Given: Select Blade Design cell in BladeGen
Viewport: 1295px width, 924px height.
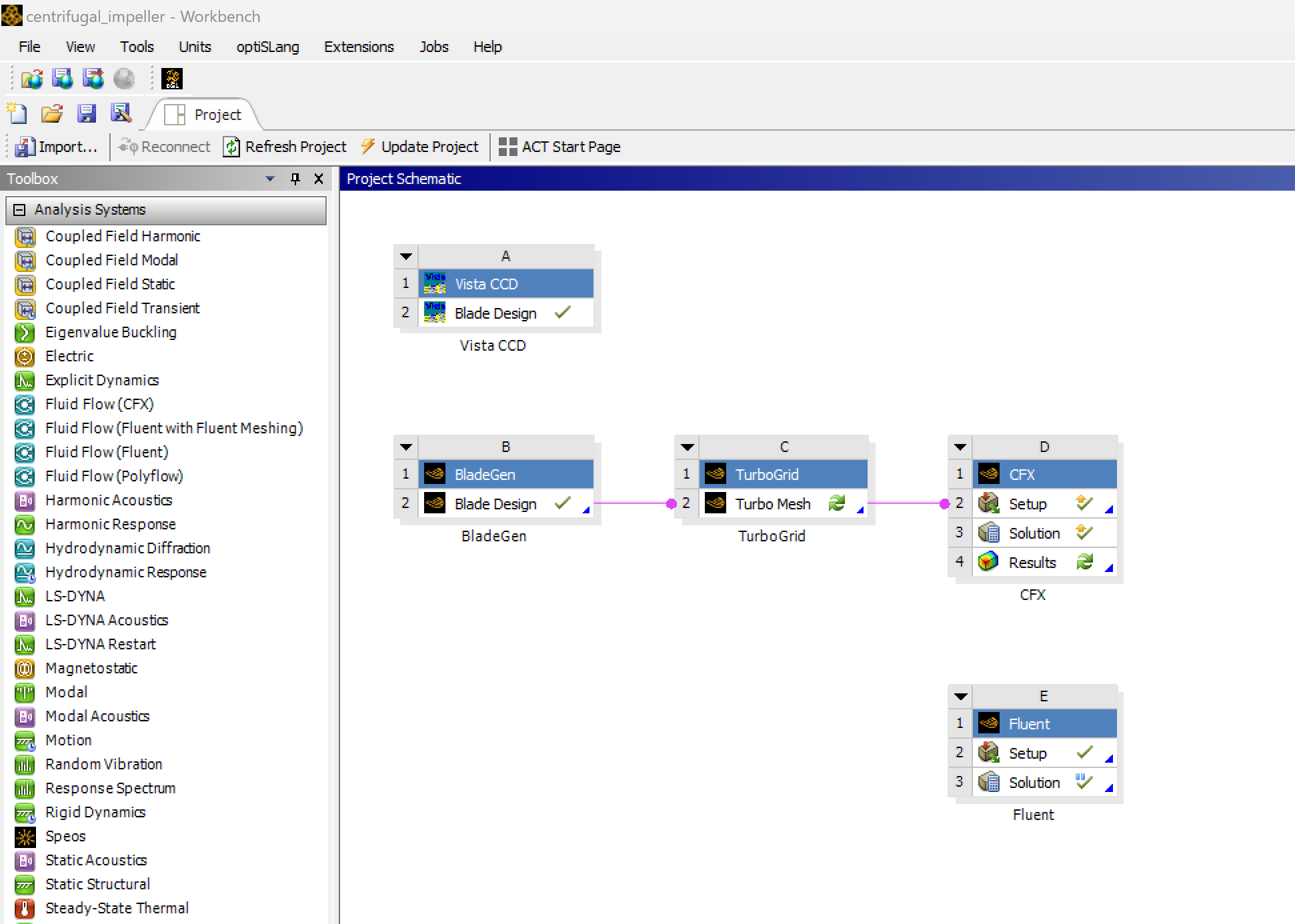Looking at the screenshot, I should pyautogui.click(x=506, y=503).
